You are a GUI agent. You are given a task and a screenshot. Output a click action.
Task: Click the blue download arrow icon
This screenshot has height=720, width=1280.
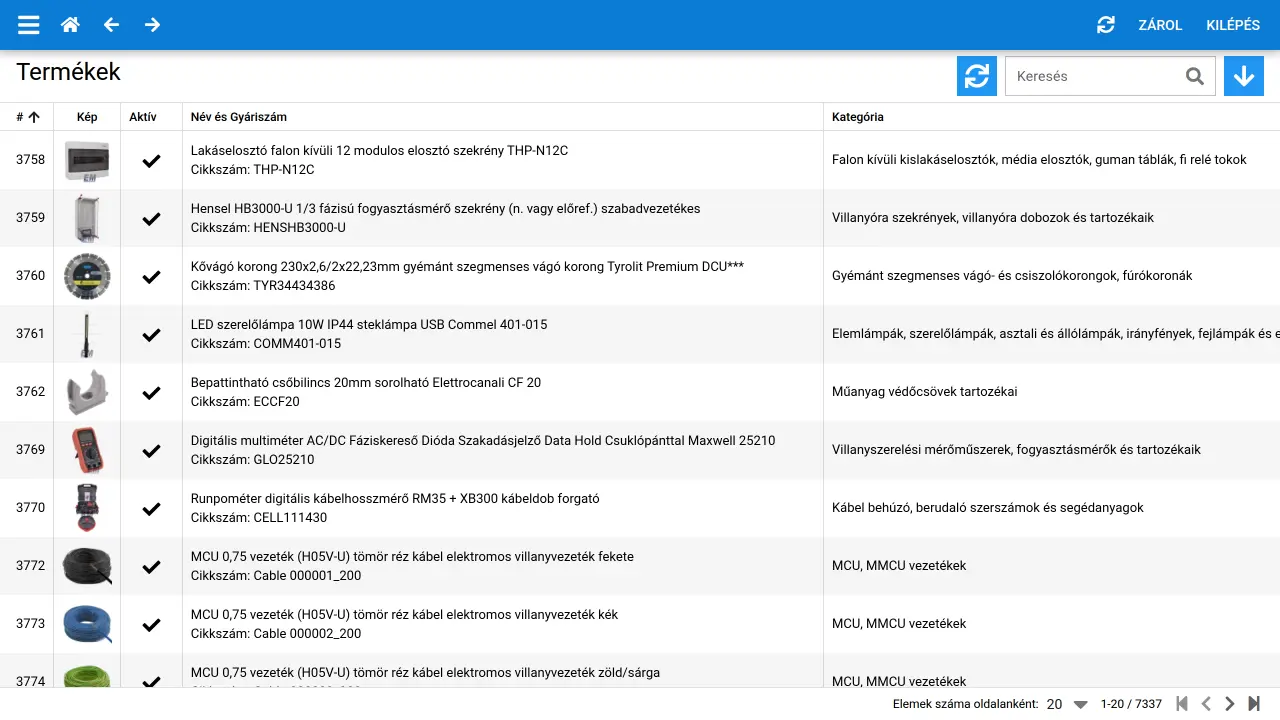(1243, 75)
